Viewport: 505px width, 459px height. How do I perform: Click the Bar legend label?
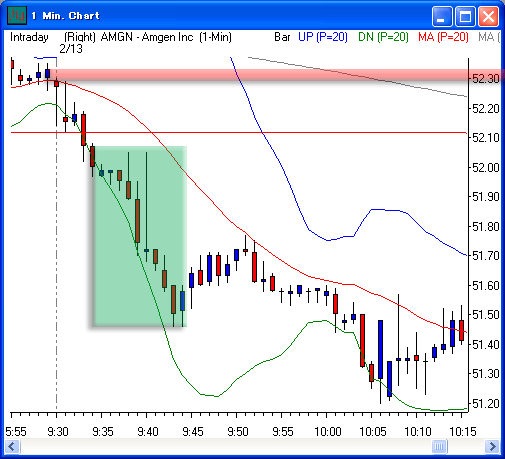(282, 37)
